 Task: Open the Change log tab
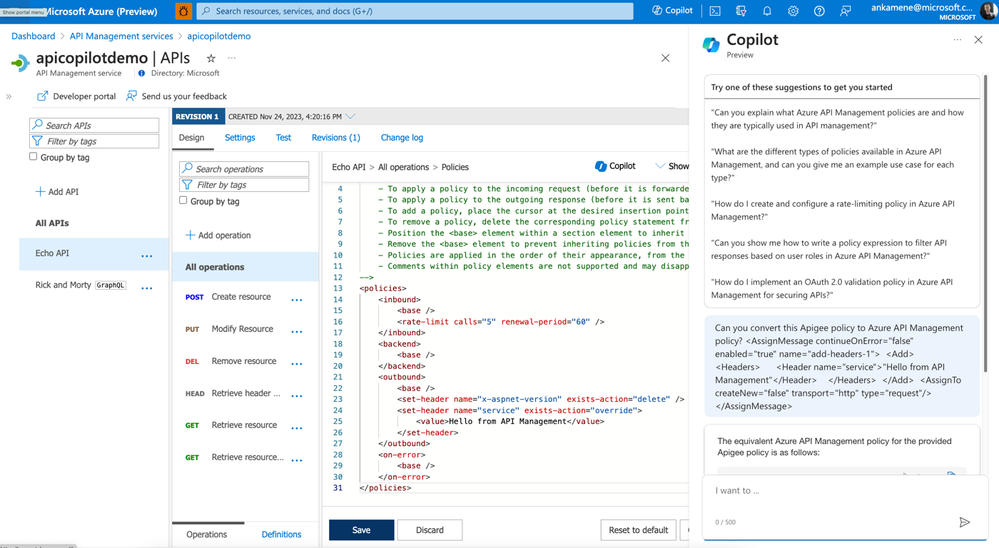click(x=401, y=138)
